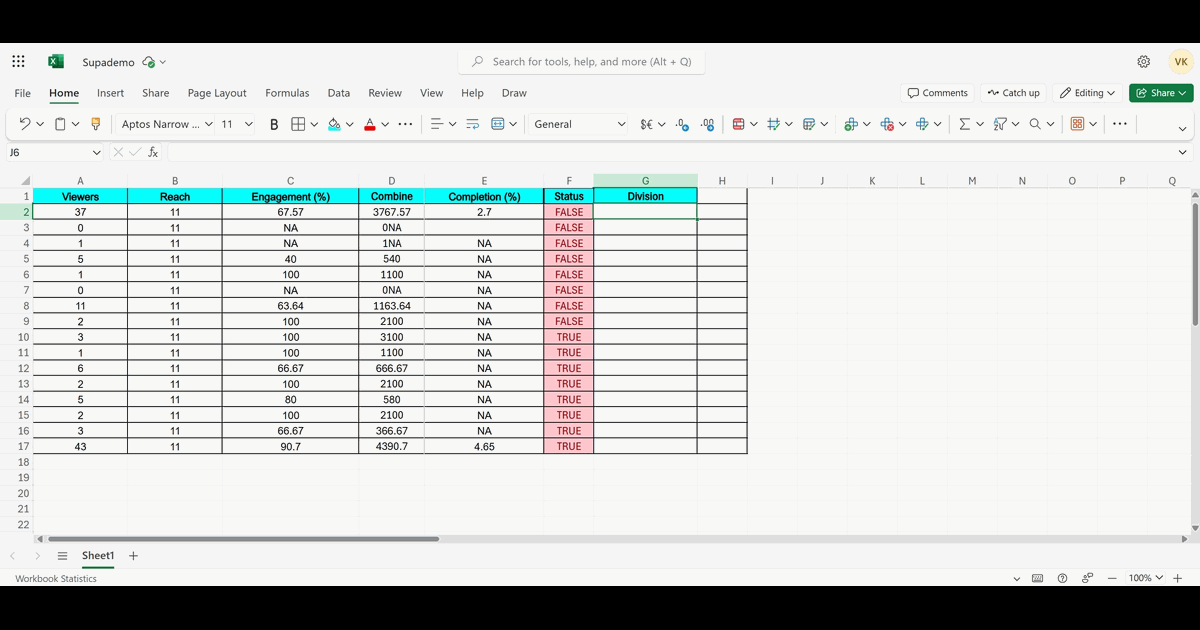Click the green Share button
Screen dimensions: 1200x630
click(x=1161, y=93)
